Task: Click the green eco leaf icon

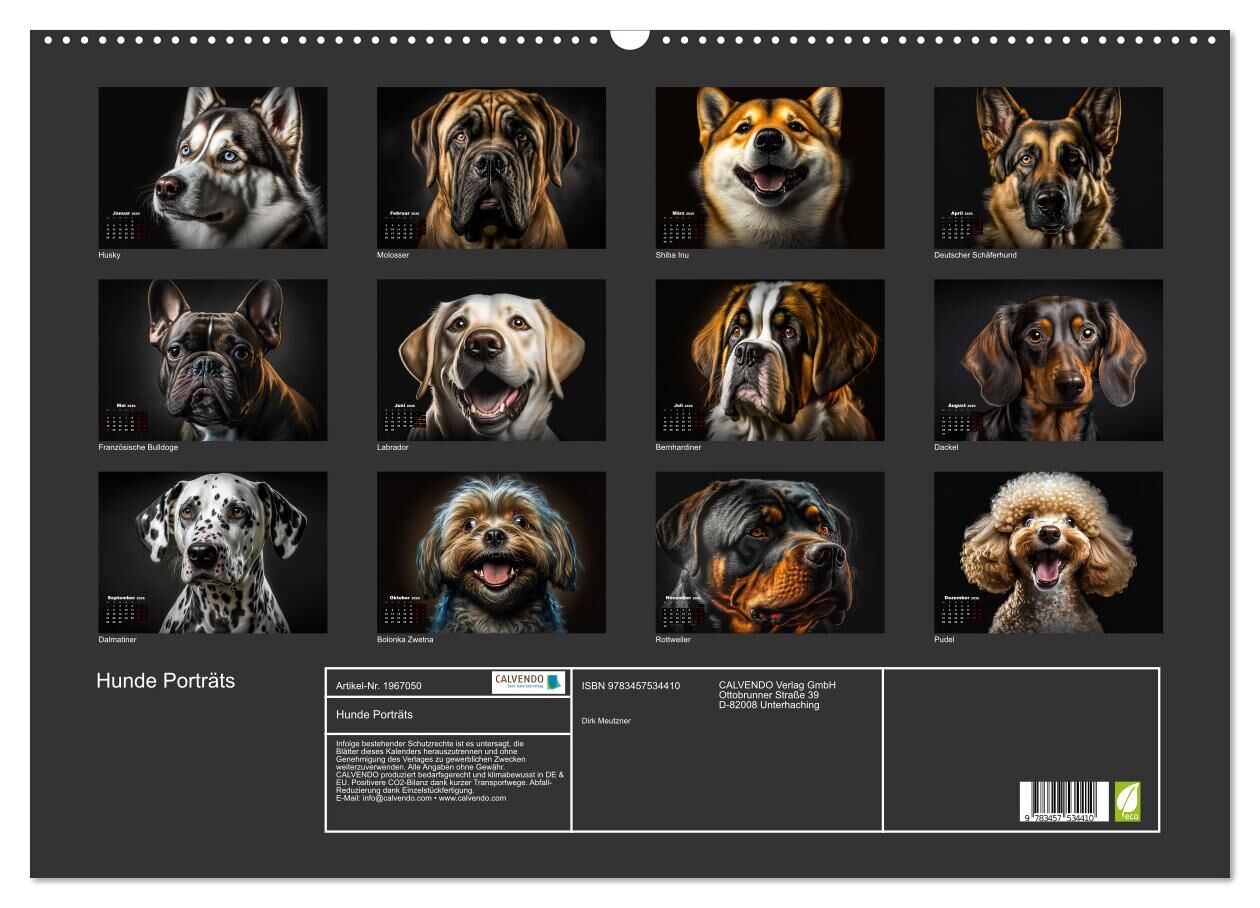Action: click(1127, 802)
